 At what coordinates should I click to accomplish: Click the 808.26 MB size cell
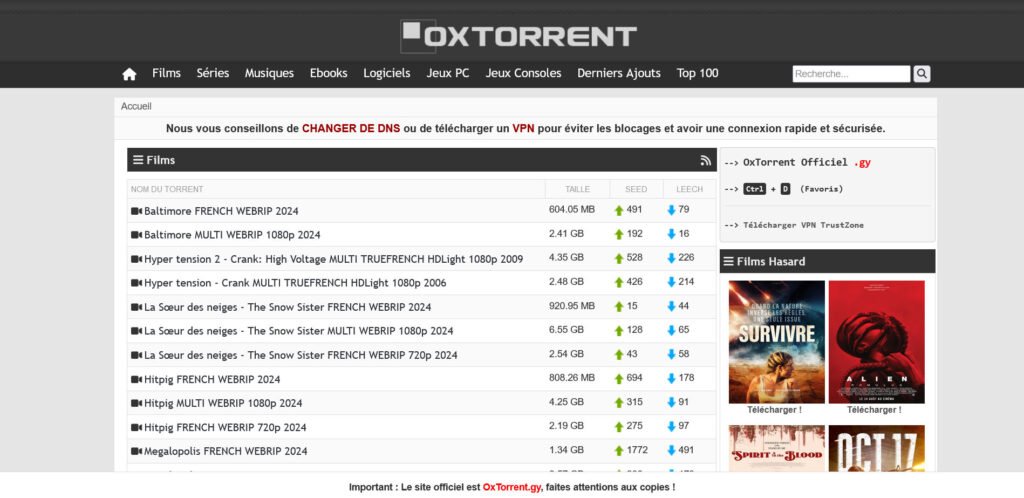[572, 378]
